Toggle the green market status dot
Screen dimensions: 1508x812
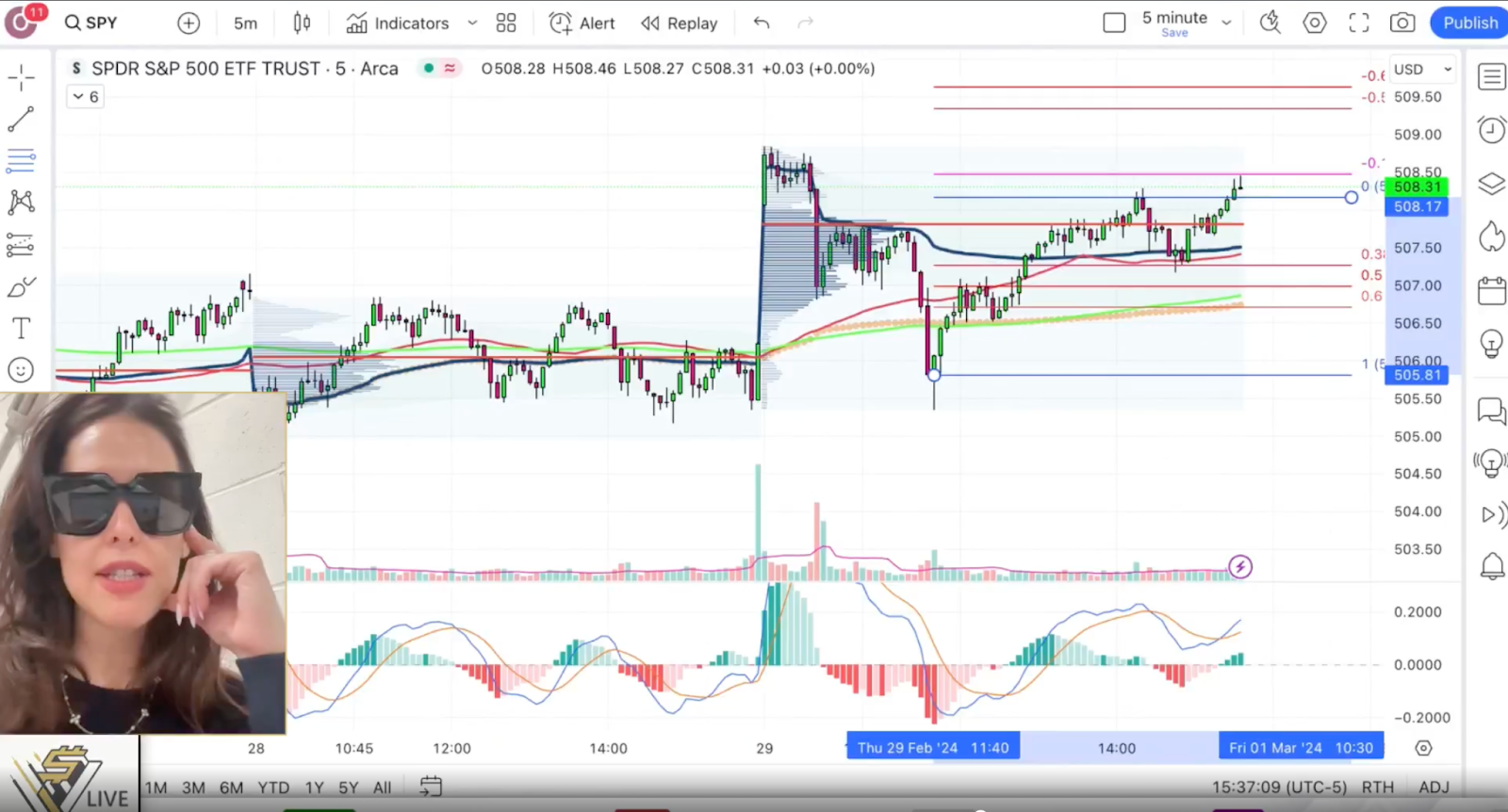(429, 68)
